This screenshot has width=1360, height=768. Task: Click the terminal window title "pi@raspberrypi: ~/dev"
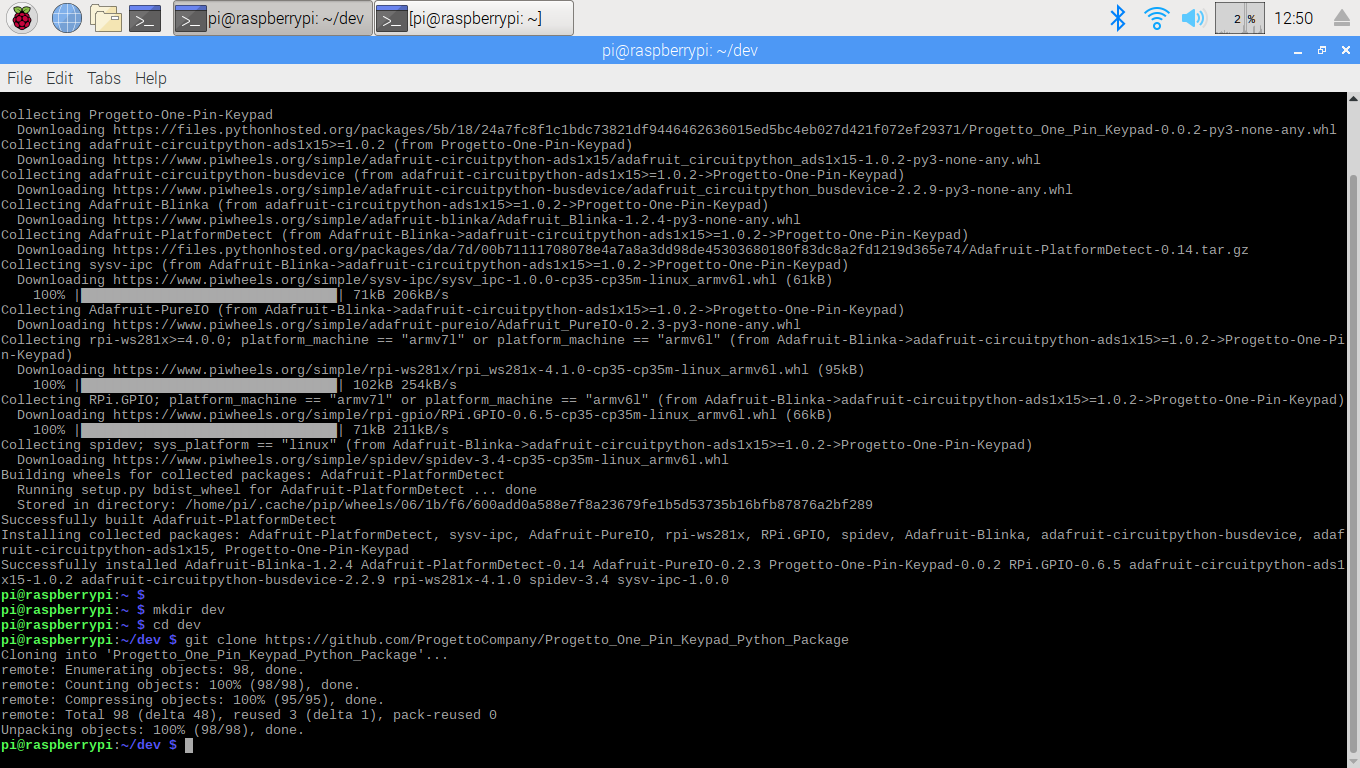[679, 51]
